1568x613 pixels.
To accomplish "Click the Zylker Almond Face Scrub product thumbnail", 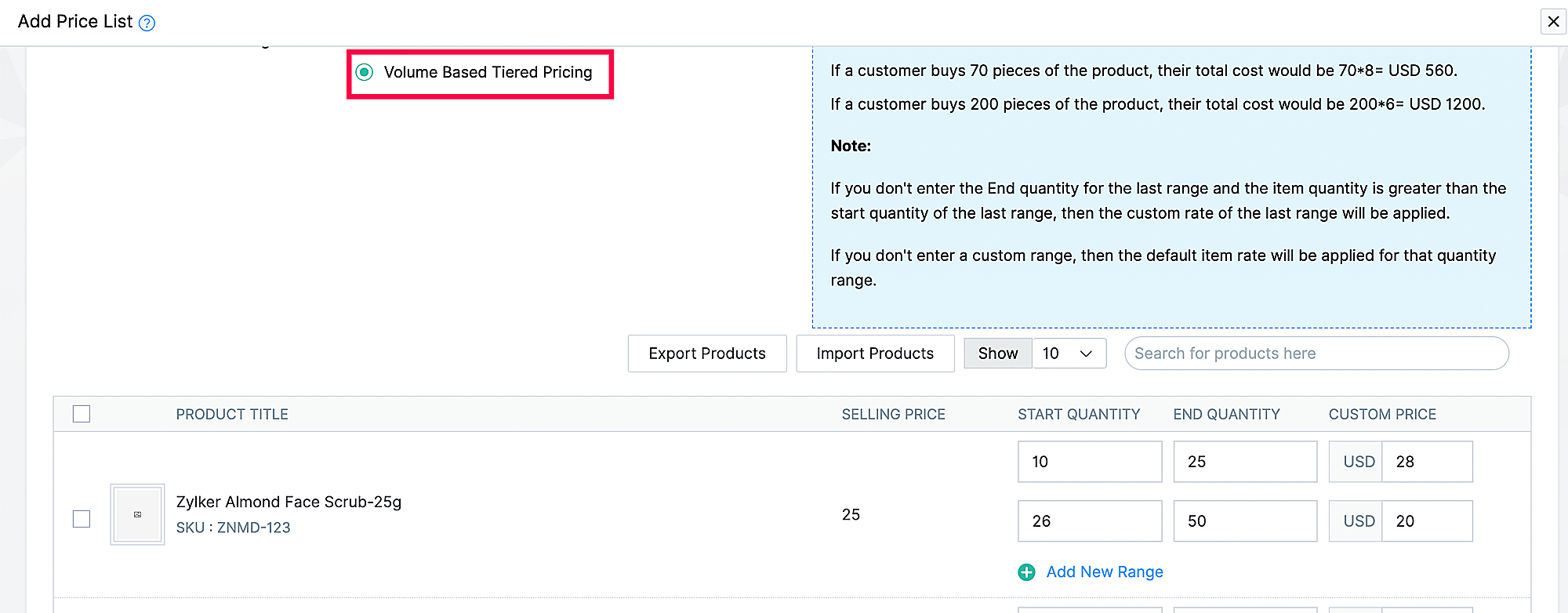I will pos(137,514).
